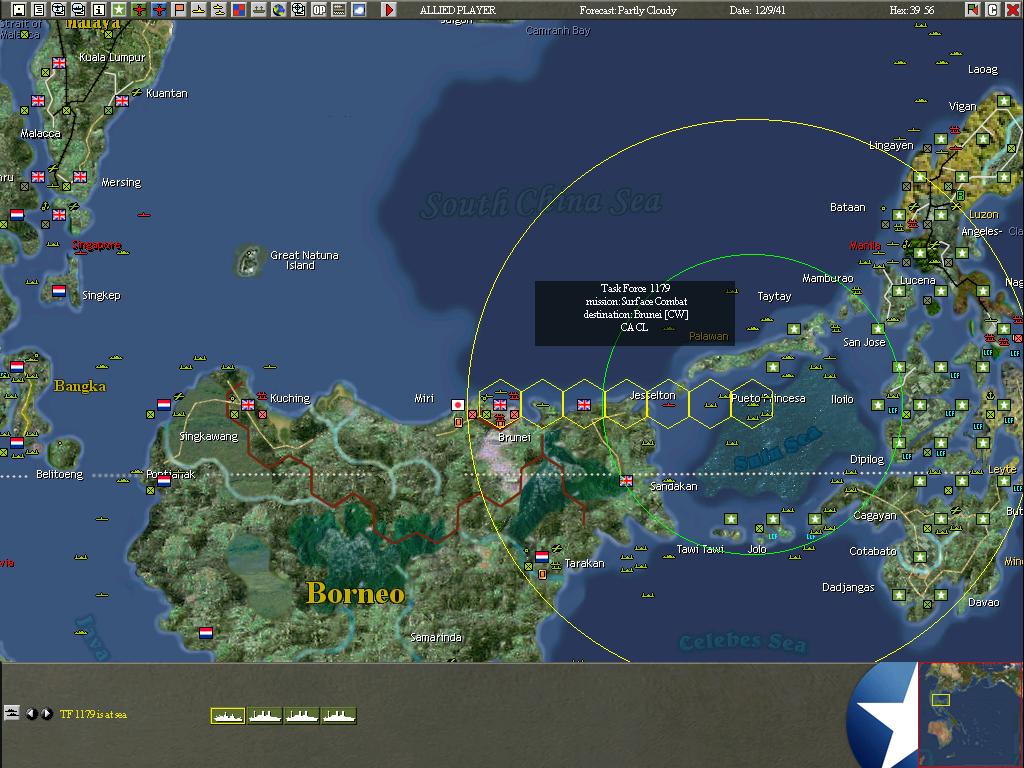Image resolution: width=1024 pixels, height=768 pixels.
Task: Click the OP operations toolbar icon
Action: pyautogui.click(x=319, y=9)
